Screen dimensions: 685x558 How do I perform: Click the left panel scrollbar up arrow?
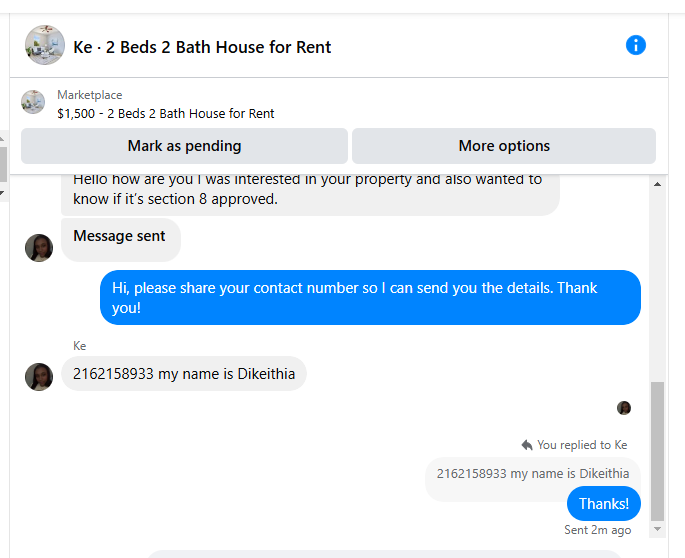pos(2,138)
